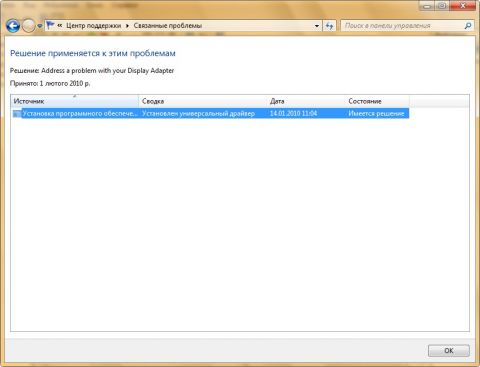
Task: Sort by the Состояние column header
Action: click(377, 101)
